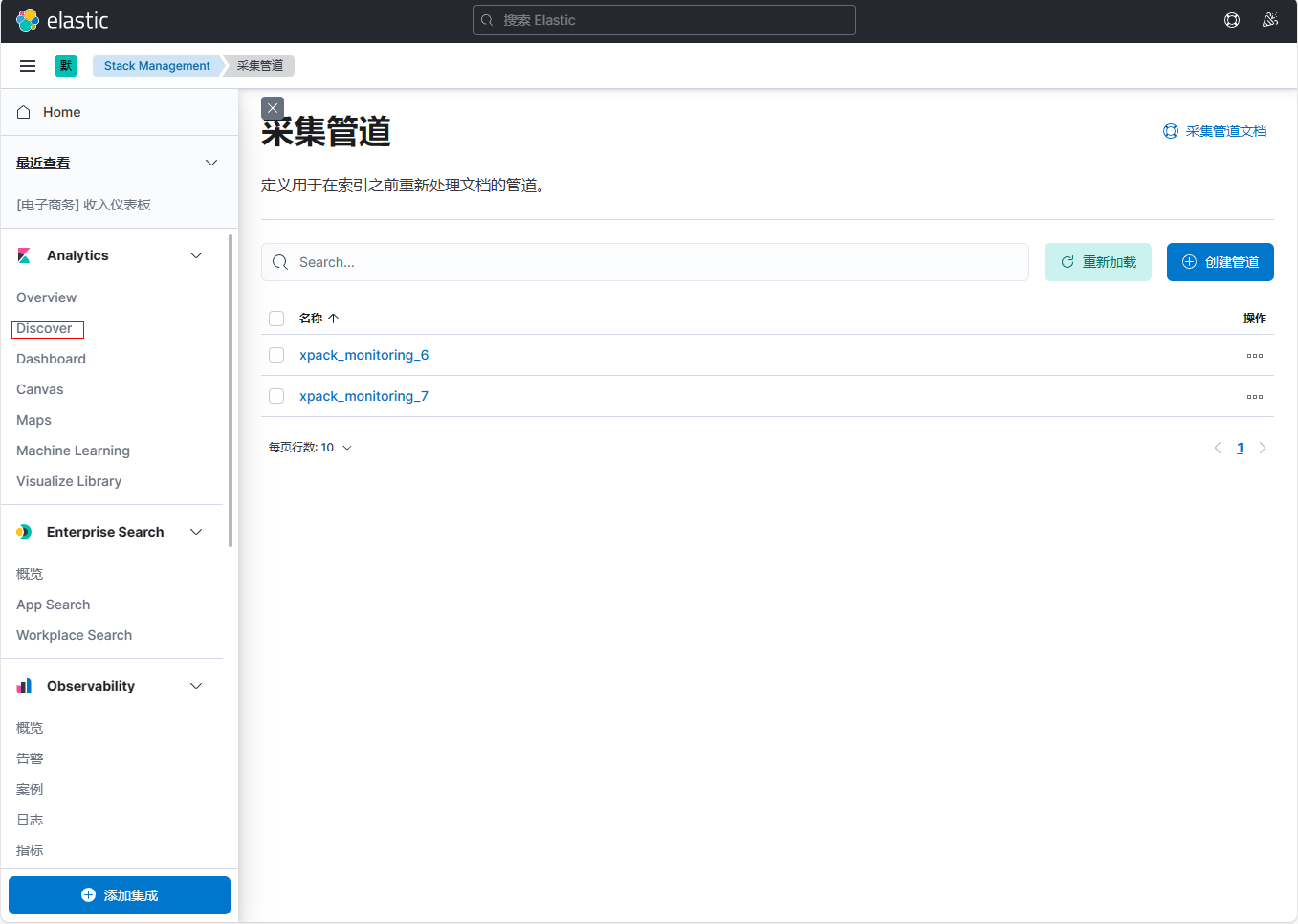The width and height of the screenshot is (1298, 924).
Task: Check the xpack_monitoring_7 row checkbox
Action: tap(276, 396)
